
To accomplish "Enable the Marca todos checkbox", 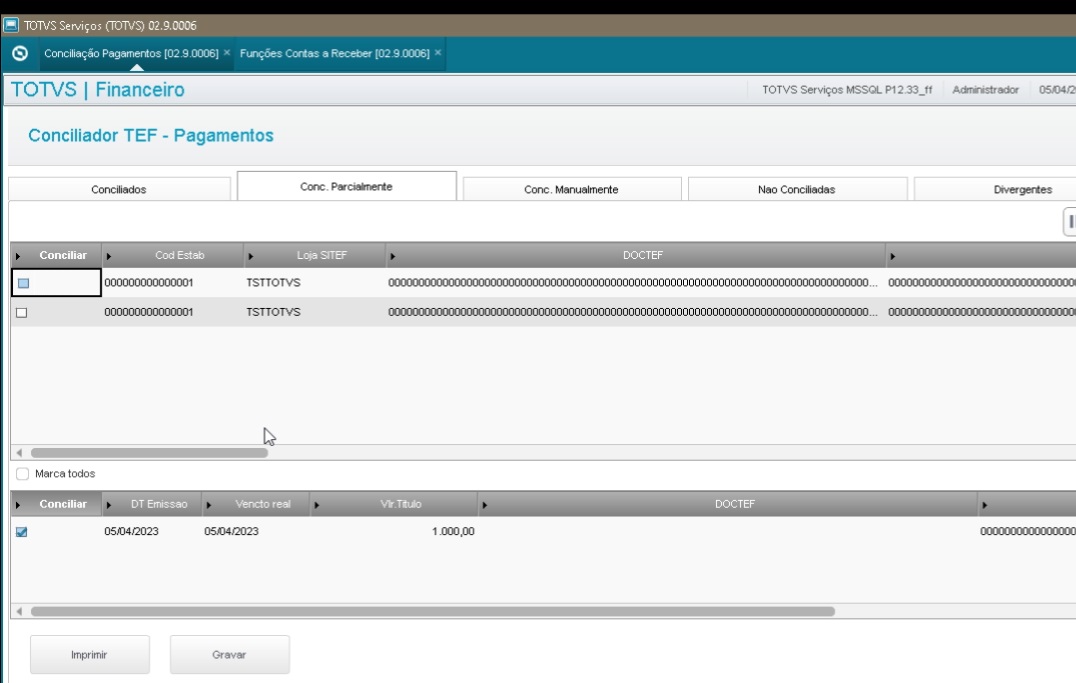I will click(x=23, y=474).
